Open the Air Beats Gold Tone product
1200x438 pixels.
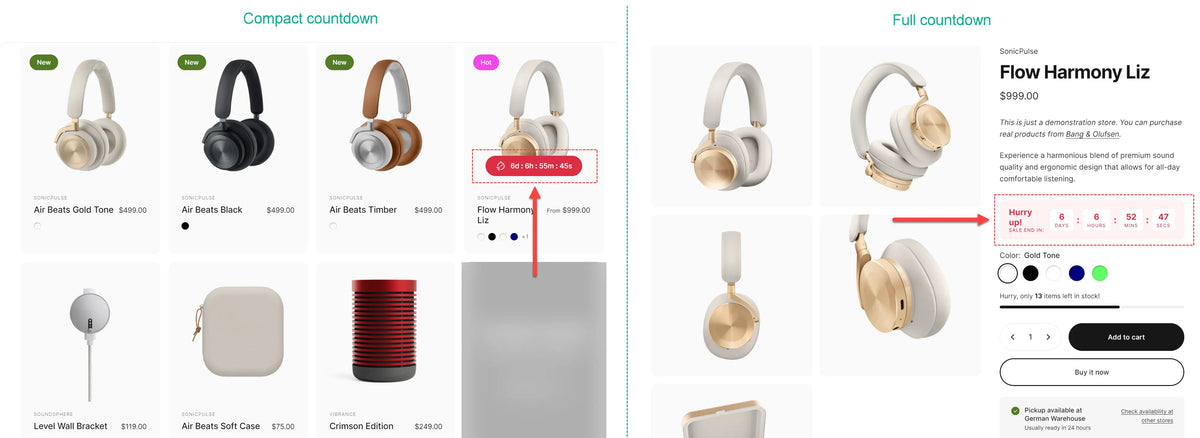pyautogui.click(x=74, y=210)
